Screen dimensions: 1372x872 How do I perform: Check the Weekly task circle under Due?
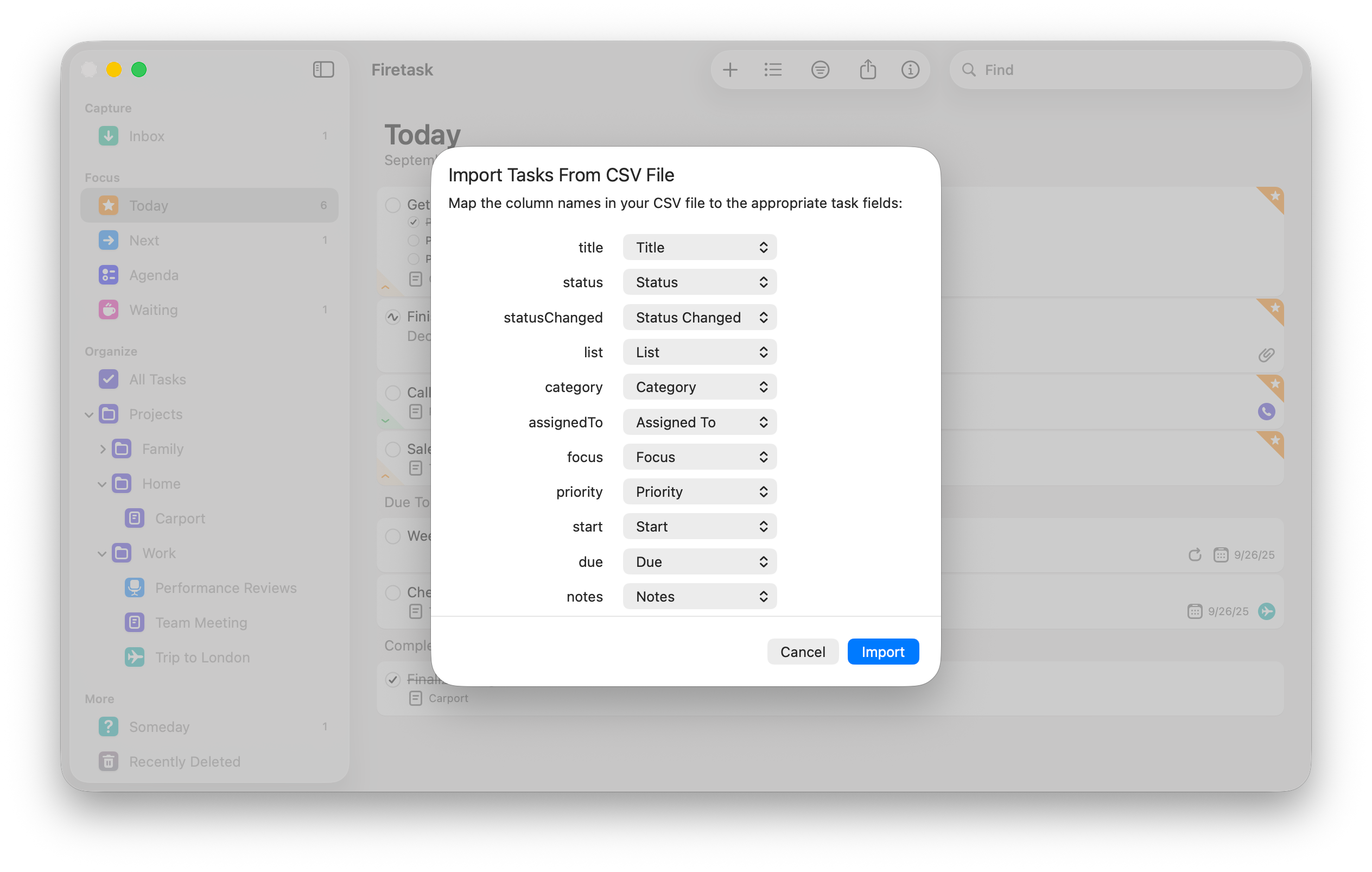(392, 536)
